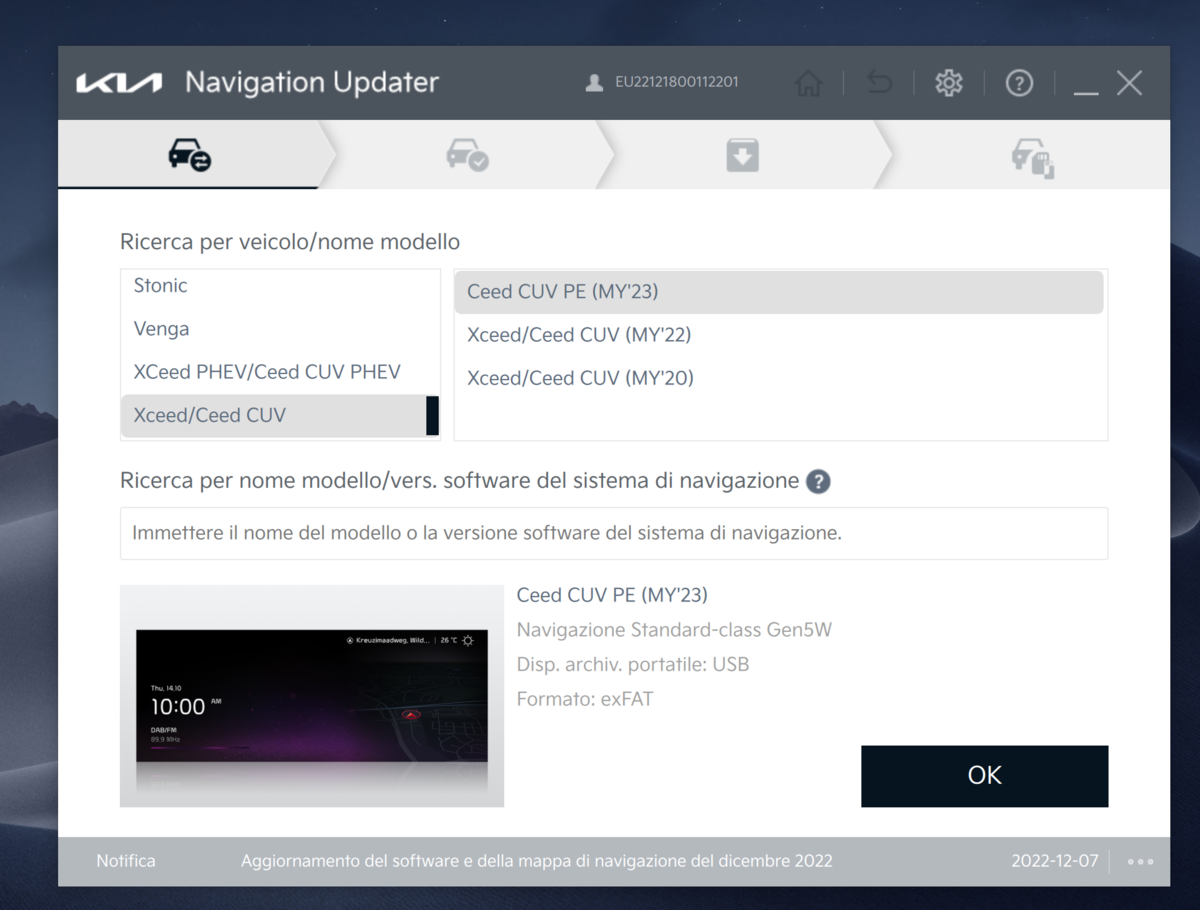
Task: Open the settings gear icon
Action: 949,83
